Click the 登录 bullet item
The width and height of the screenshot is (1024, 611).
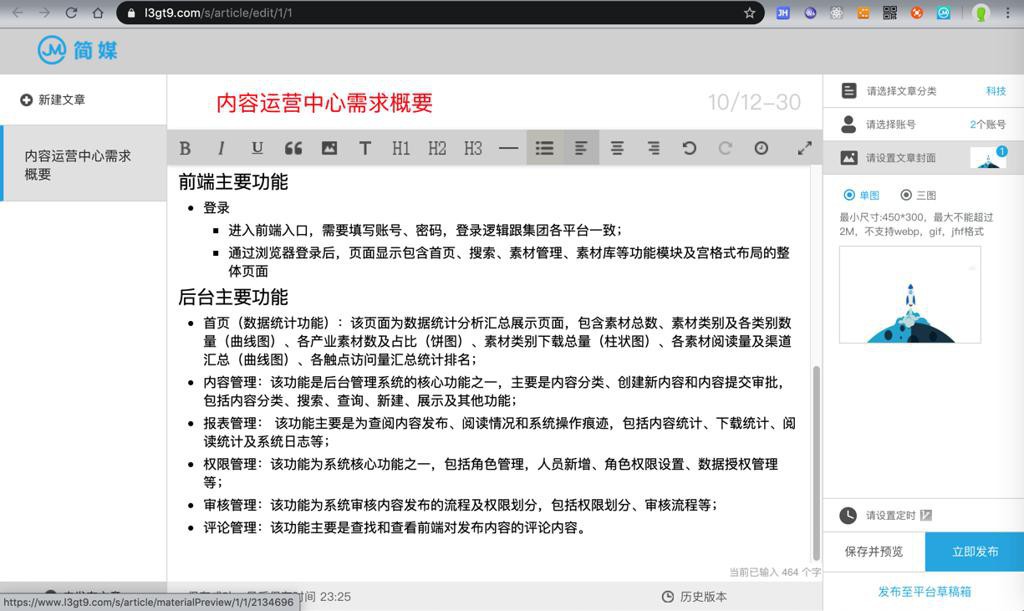216,208
